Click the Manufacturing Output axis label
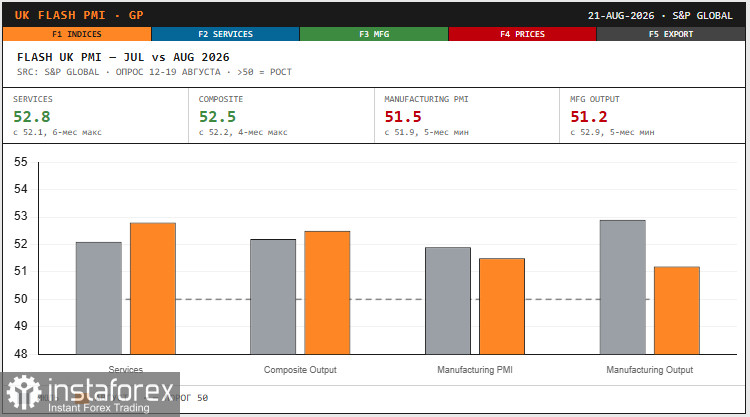 650,370
